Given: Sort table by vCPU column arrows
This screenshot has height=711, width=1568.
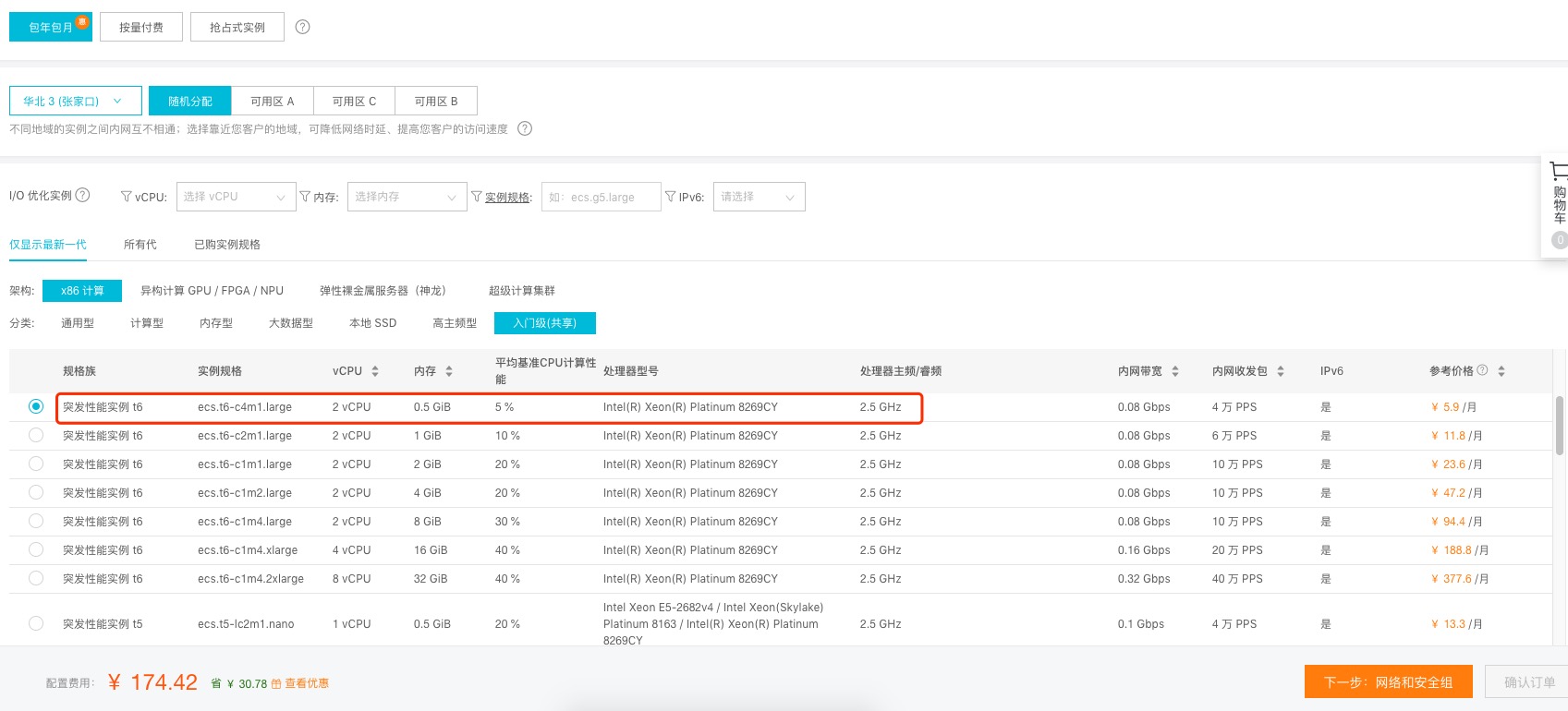Looking at the screenshot, I should 375,371.
